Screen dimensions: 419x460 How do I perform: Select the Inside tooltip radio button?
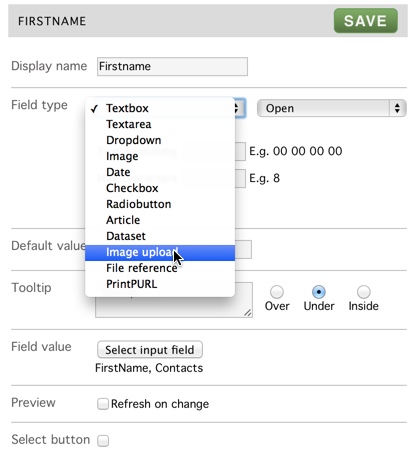click(364, 292)
